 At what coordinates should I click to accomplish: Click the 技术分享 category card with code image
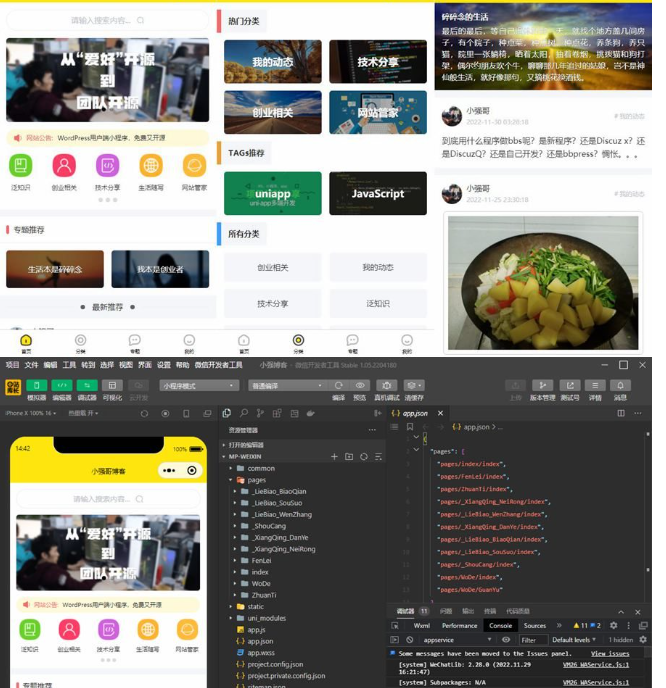click(378, 61)
